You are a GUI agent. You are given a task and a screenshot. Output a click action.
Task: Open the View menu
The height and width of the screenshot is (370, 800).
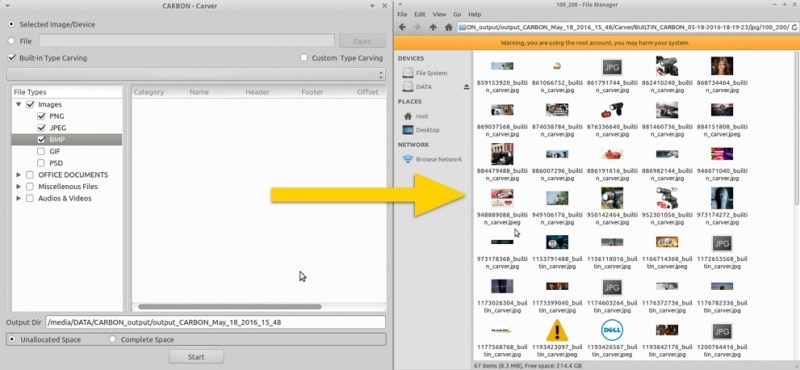[x=439, y=14]
